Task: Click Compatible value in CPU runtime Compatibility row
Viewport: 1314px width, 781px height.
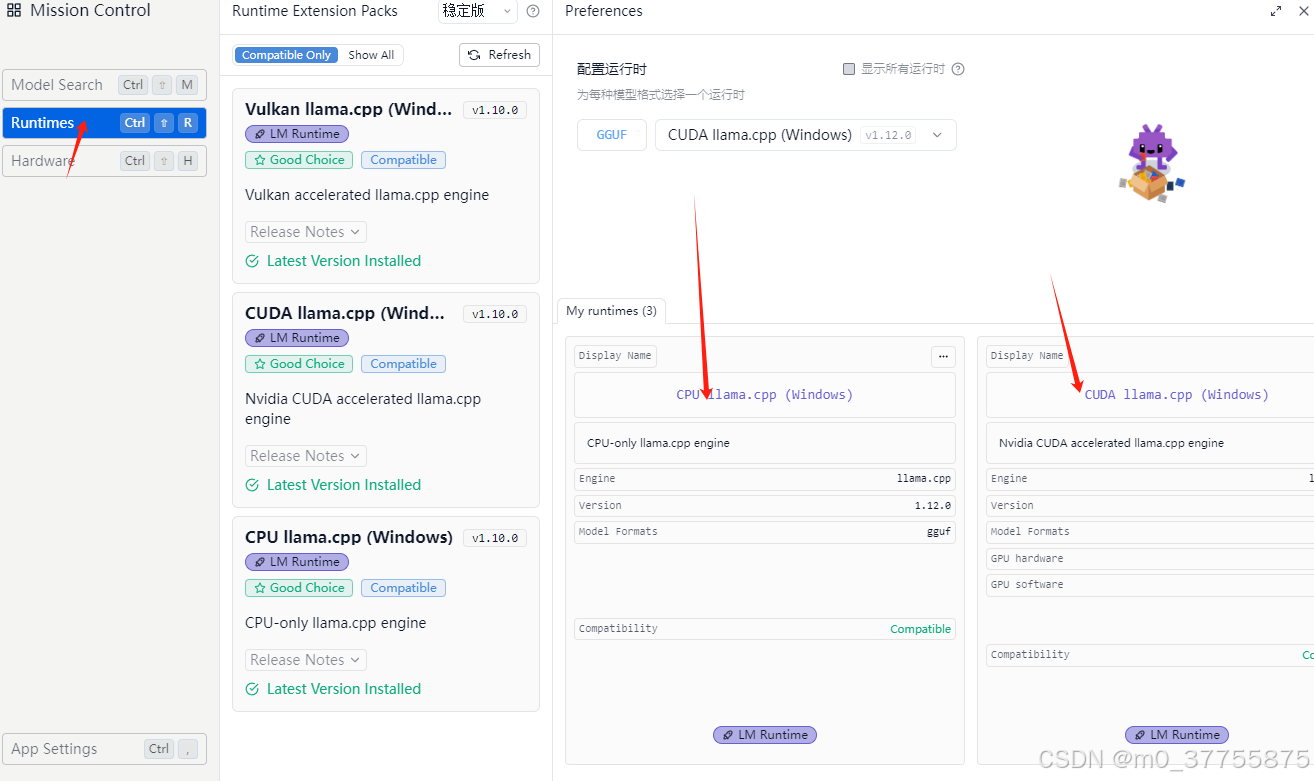Action: pos(920,629)
